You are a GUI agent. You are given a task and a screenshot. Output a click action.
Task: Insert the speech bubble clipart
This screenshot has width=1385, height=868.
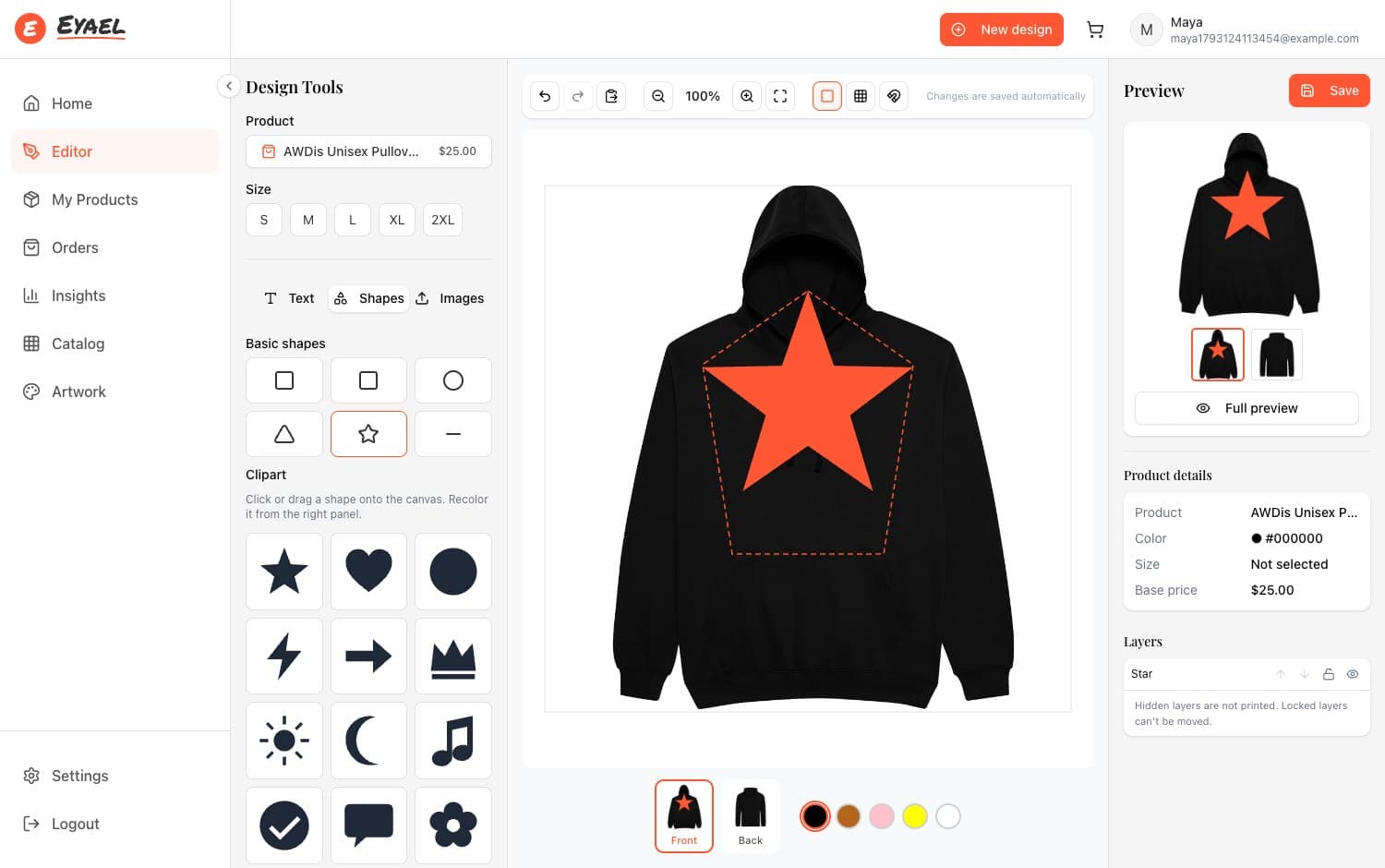(x=368, y=826)
